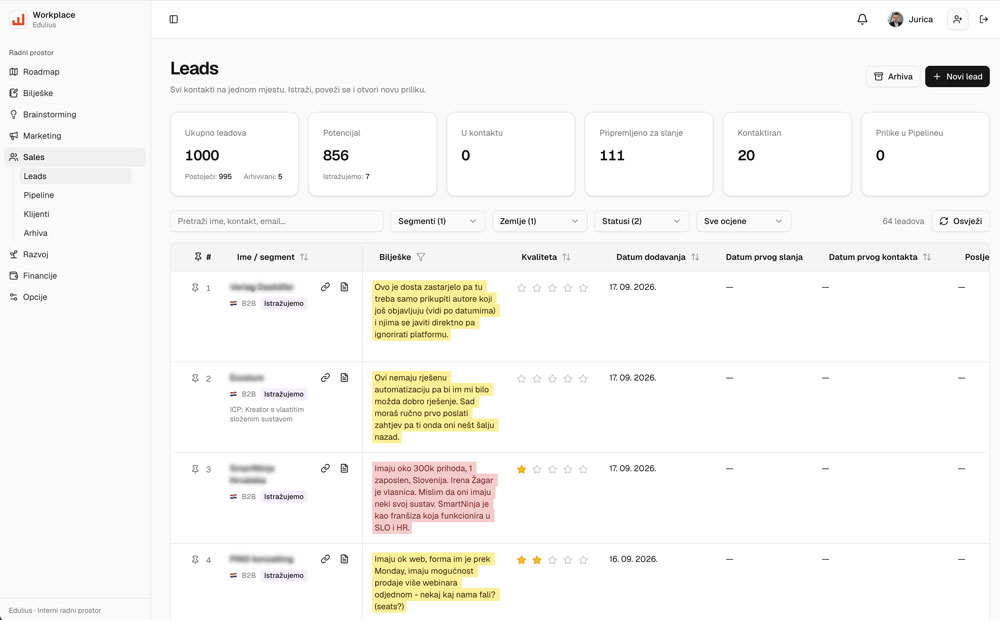Click the yellow note in row 2
The width and height of the screenshot is (1000, 620).
[x=434, y=407]
